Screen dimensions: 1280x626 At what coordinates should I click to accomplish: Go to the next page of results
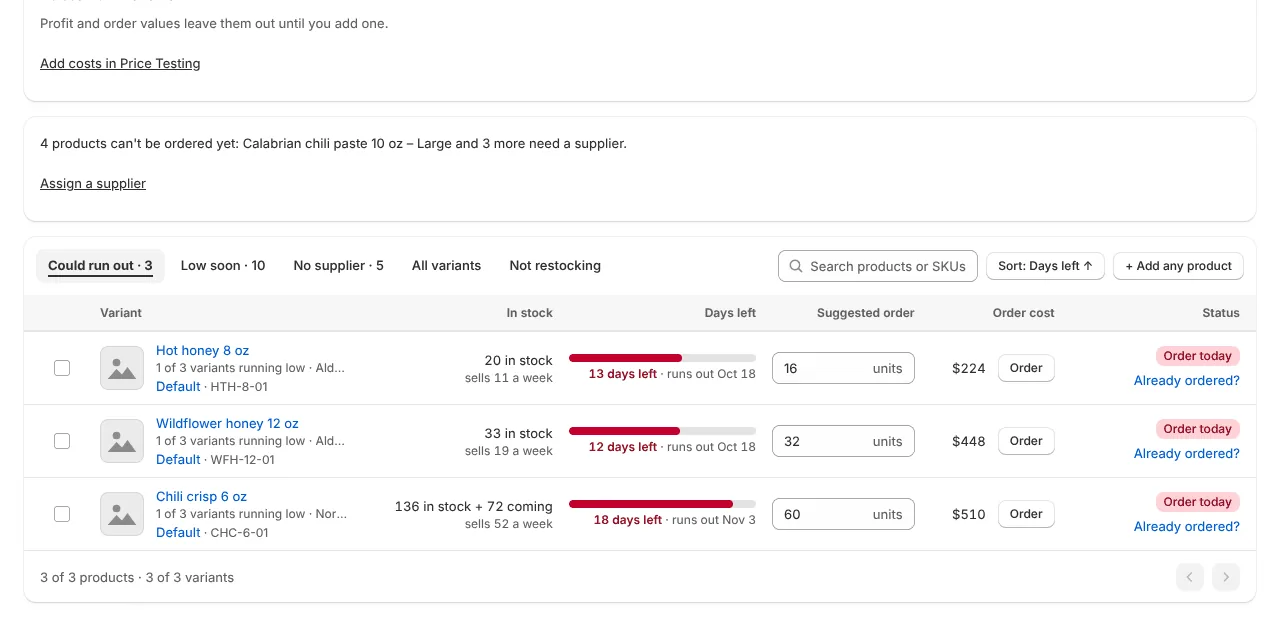point(1226,577)
